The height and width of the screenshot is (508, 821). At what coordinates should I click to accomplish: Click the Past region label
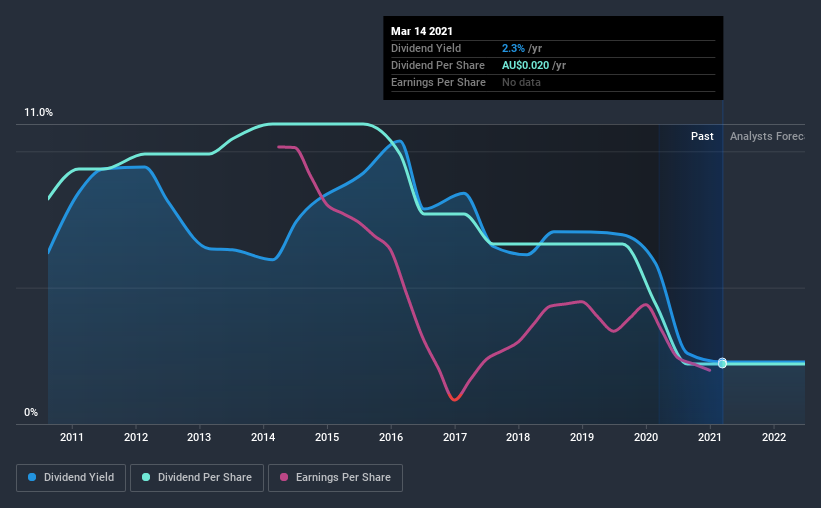[x=702, y=137]
